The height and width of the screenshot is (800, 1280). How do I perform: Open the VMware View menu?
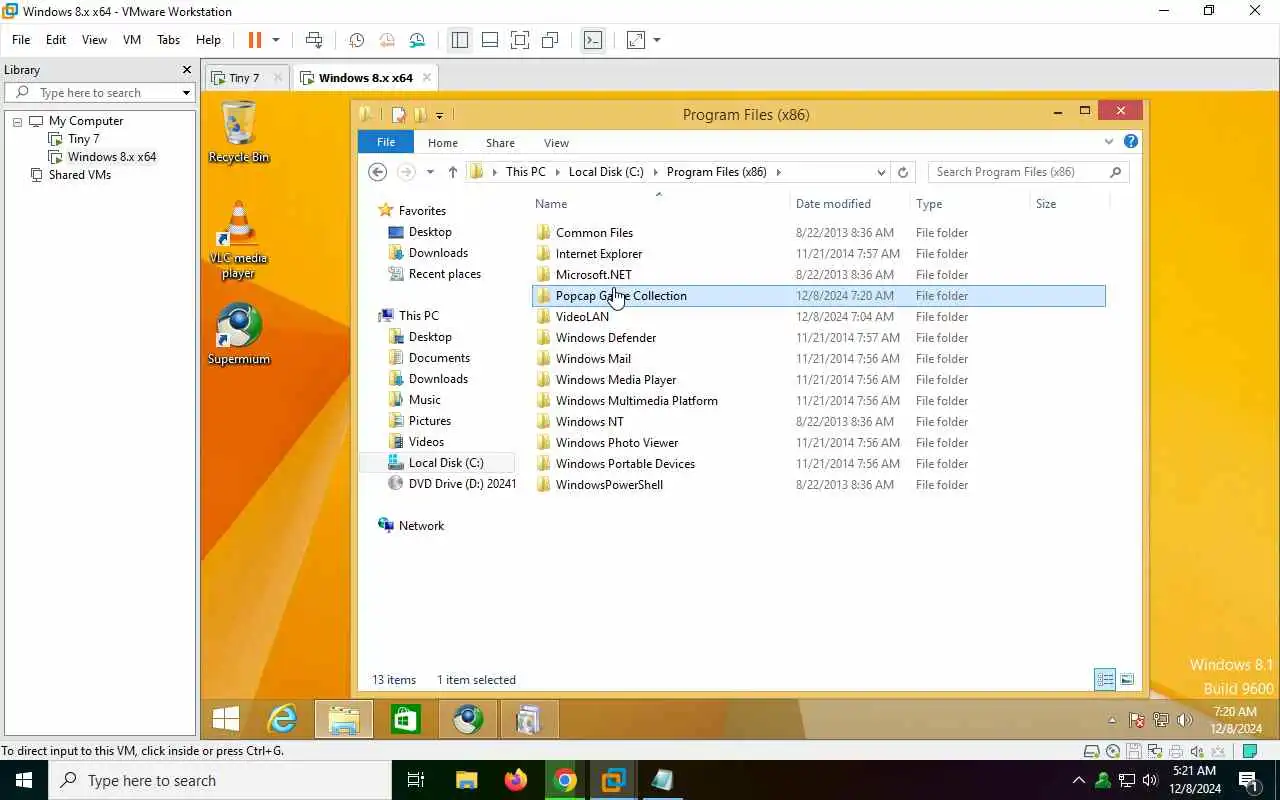pyautogui.click(x=94, y=40)
